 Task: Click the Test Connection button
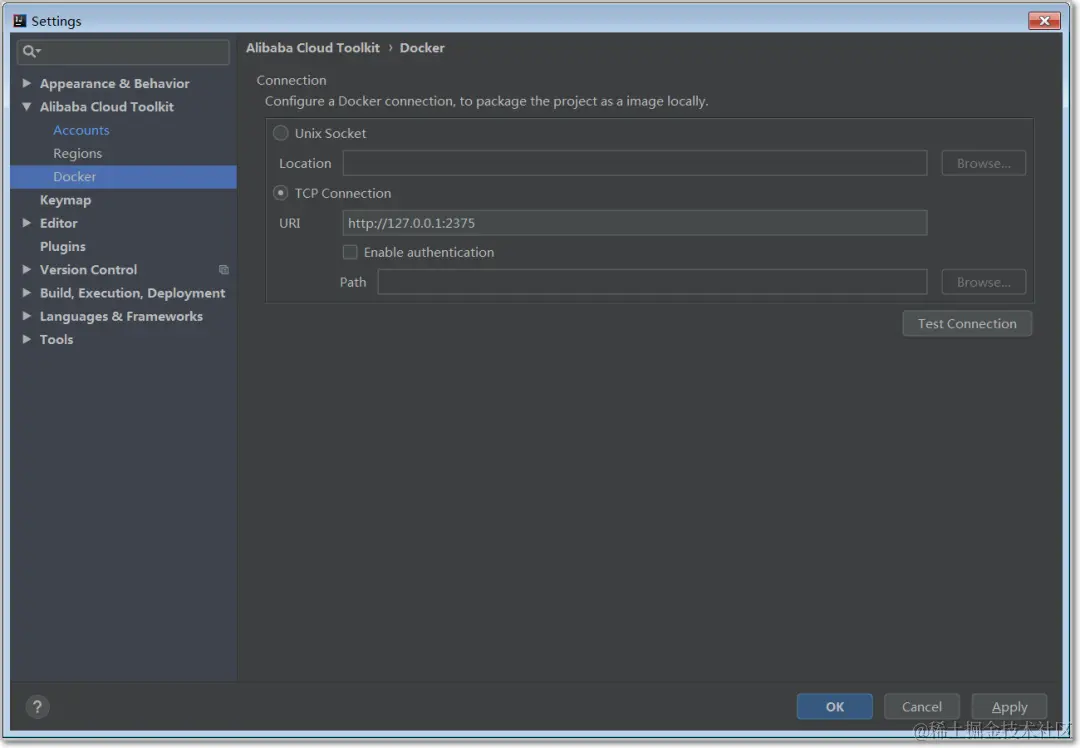(x=967, y=324)
